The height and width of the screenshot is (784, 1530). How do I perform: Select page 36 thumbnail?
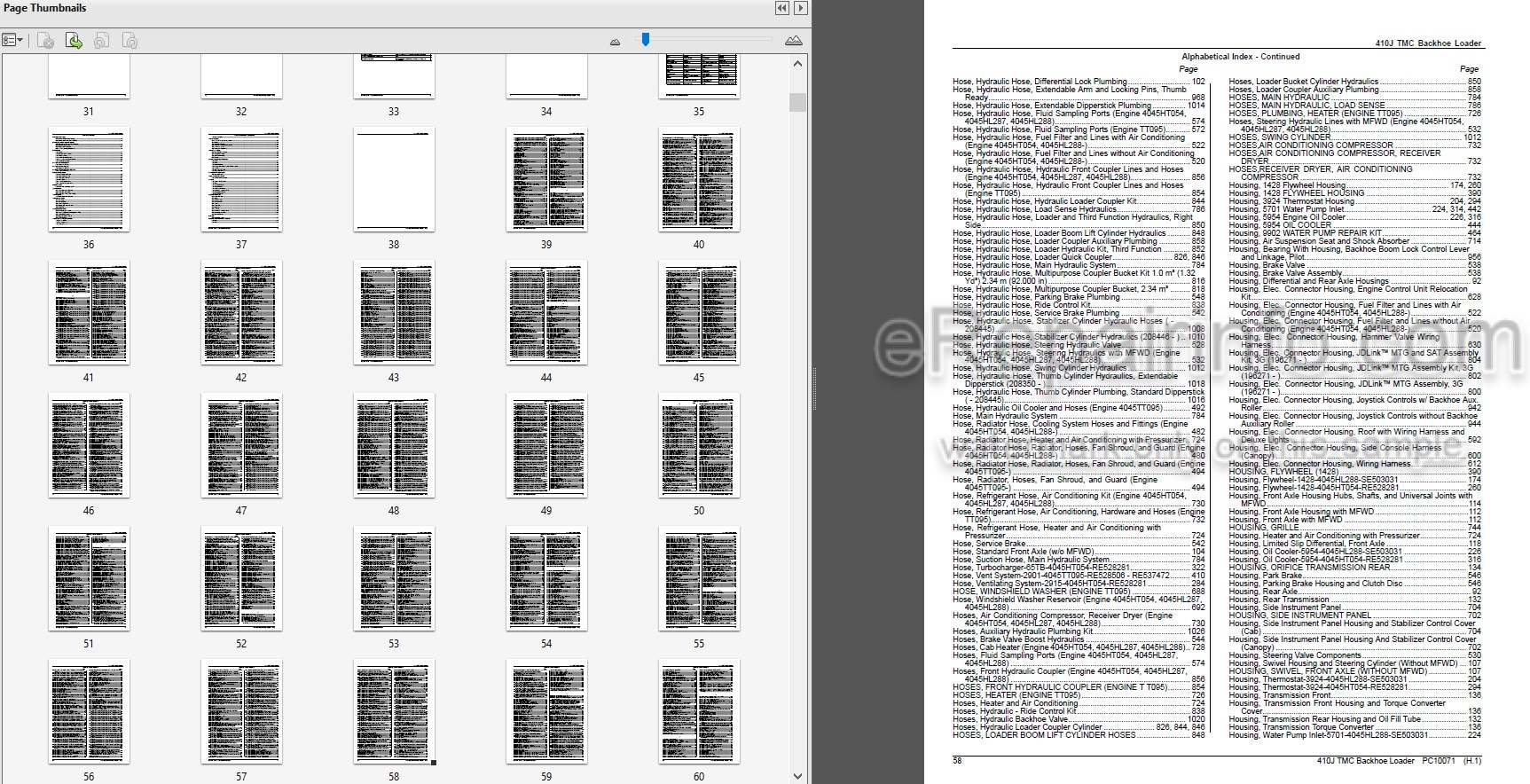pyautogui.click(x=89, y=180)
